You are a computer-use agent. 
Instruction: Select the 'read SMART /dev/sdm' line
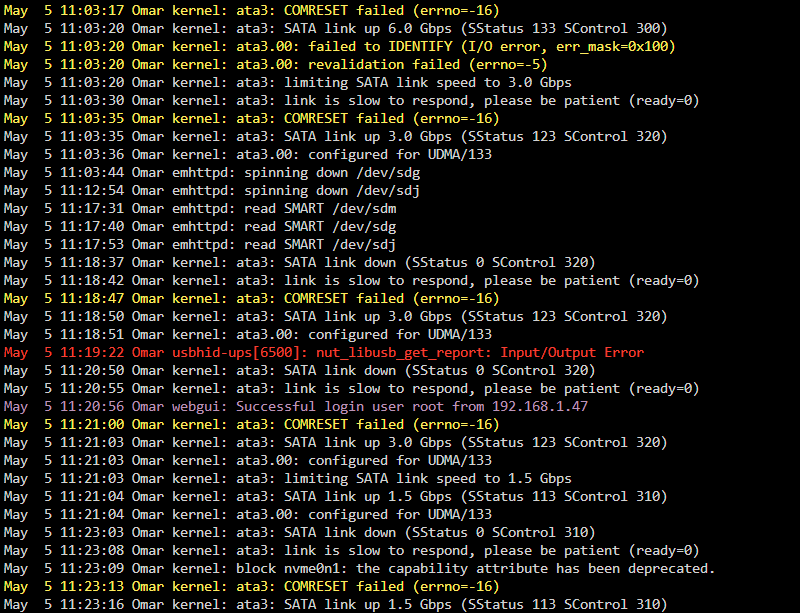point(200,208)
